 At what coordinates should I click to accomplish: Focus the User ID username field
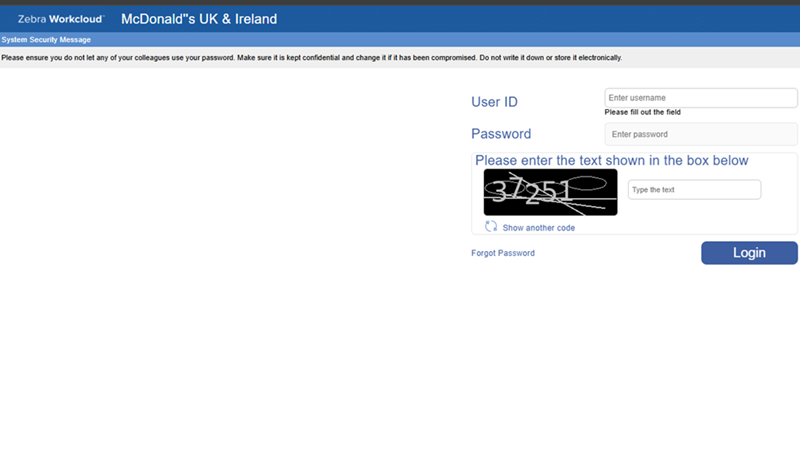coord(701,98)
